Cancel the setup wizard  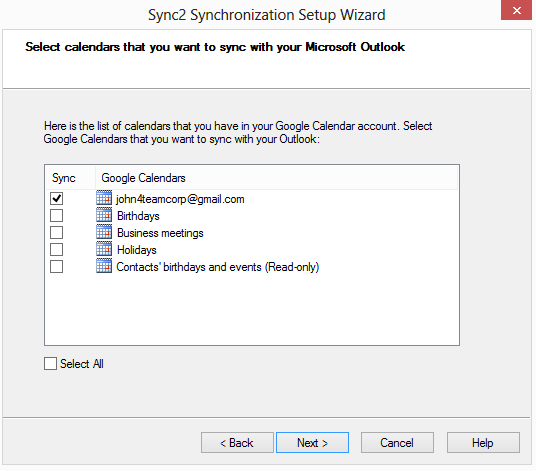tap(397, 443)
